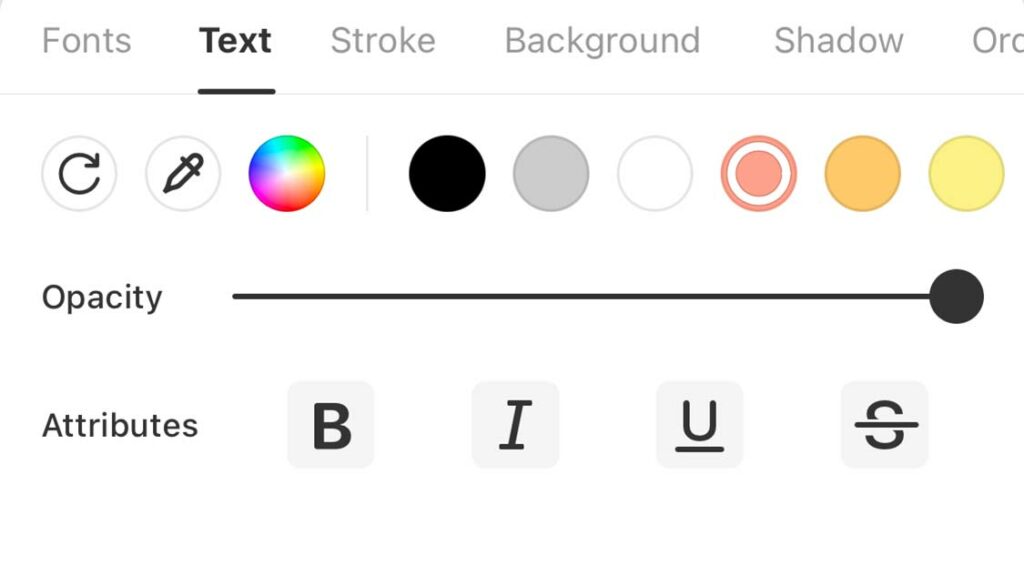The height and width of the screenshot is (576, 1024).
Task: Toggle Underline text attribute
Action: (x=699, y=425)
